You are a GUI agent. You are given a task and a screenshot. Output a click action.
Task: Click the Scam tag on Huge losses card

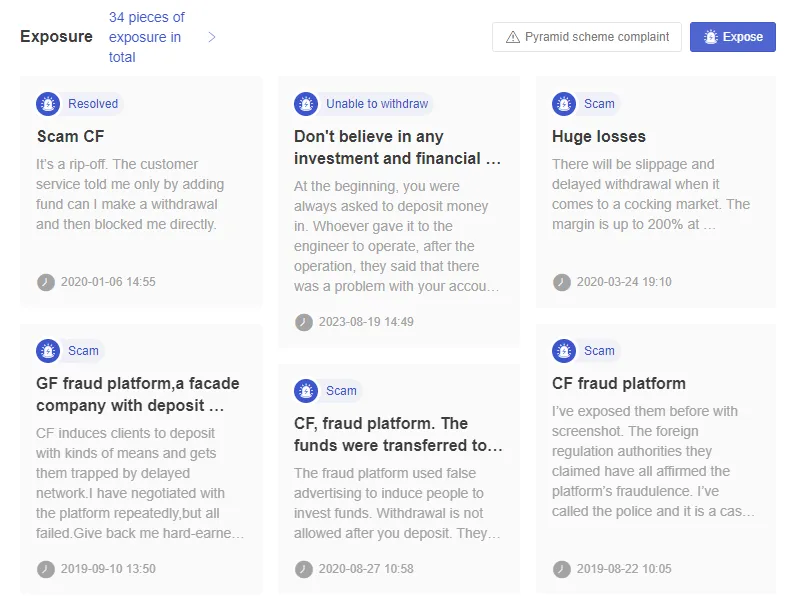coord(599,104)
